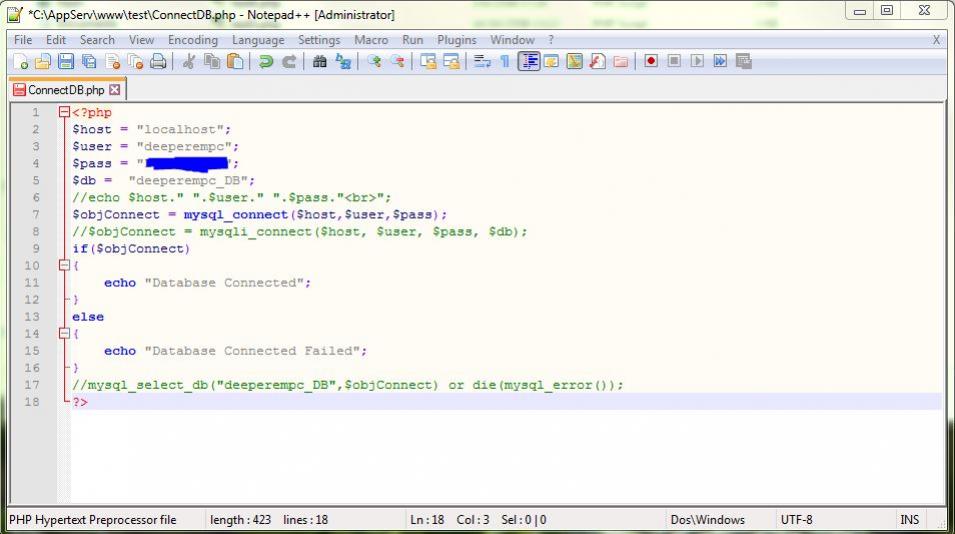Open the Run menu
Screen dimensions: 955x534
click(x=412, y=40)
